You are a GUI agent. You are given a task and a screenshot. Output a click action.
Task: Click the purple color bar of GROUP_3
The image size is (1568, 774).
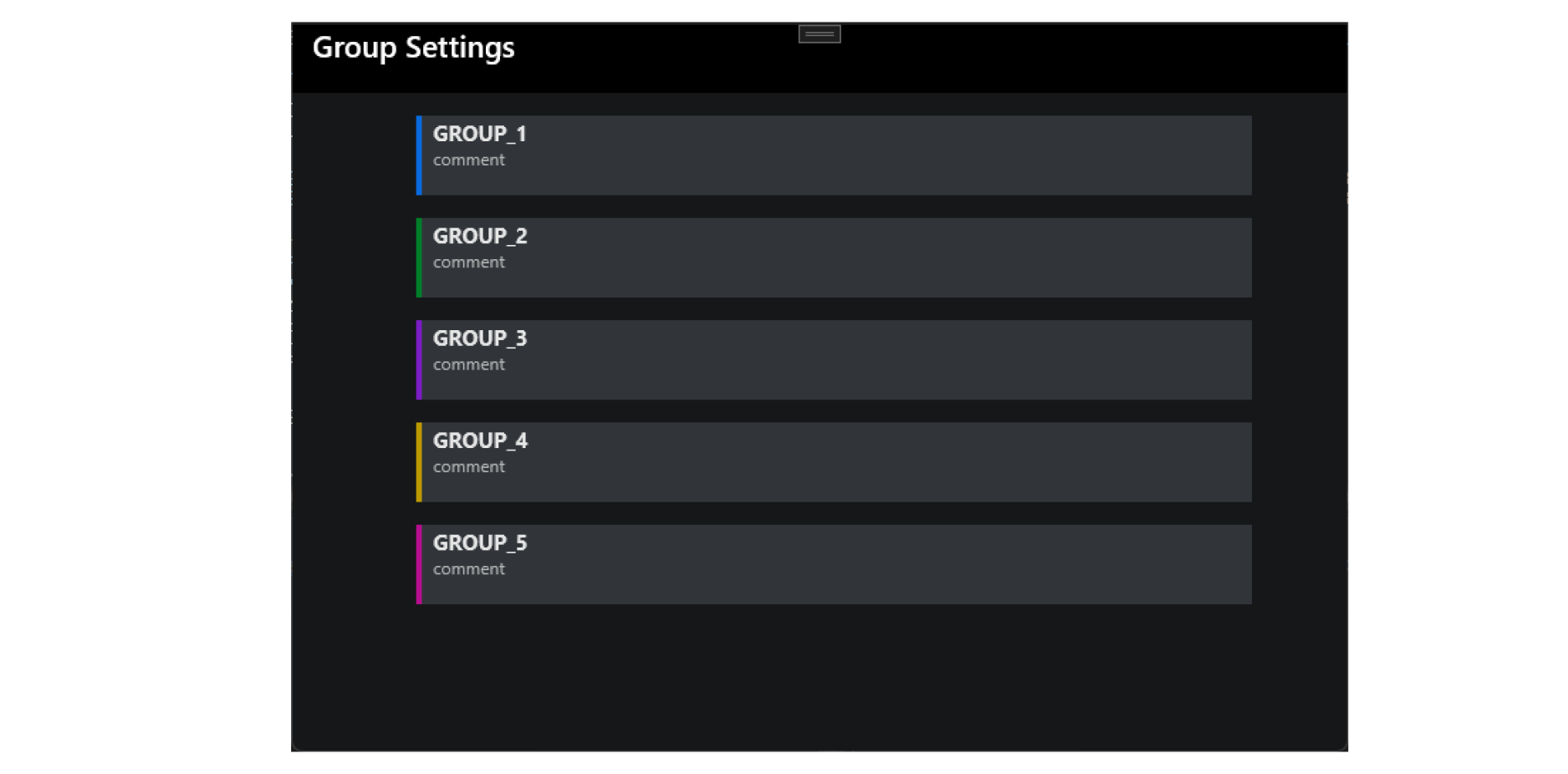coord(419,360)
